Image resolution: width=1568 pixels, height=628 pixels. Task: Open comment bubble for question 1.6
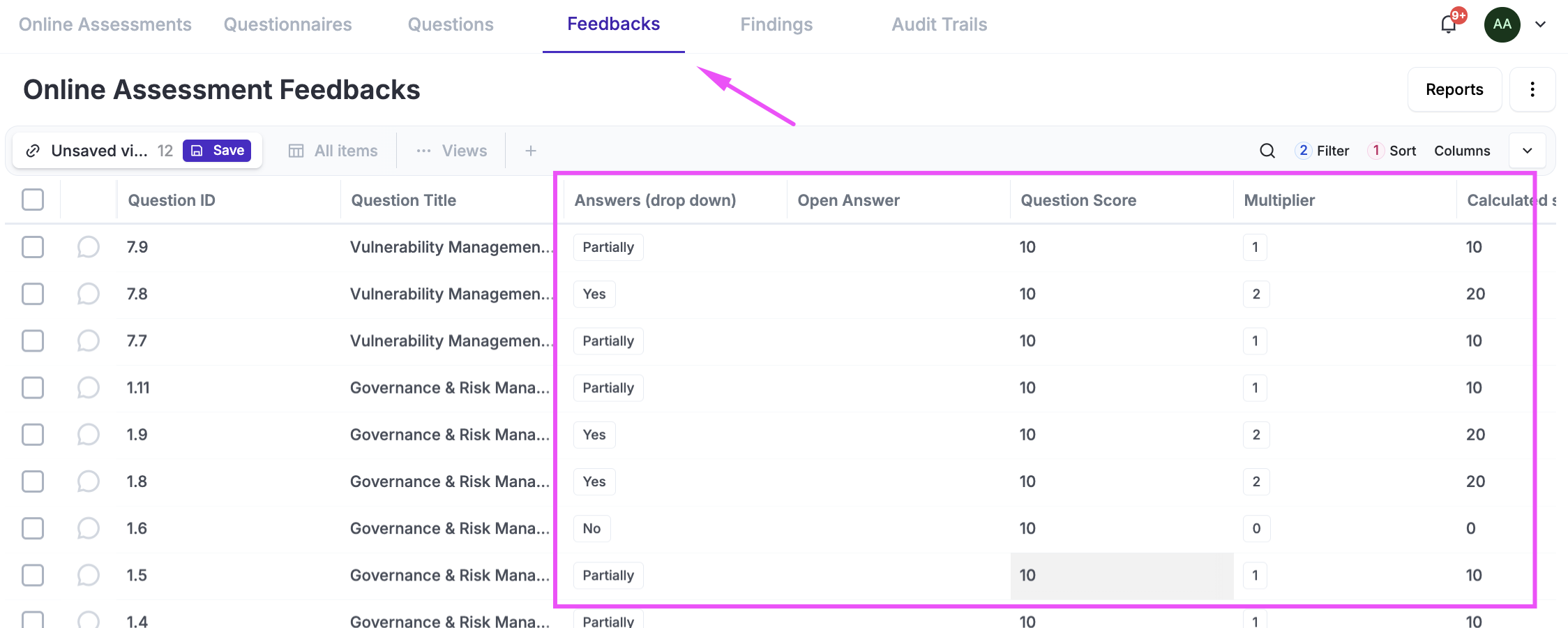tap(88, 528)
